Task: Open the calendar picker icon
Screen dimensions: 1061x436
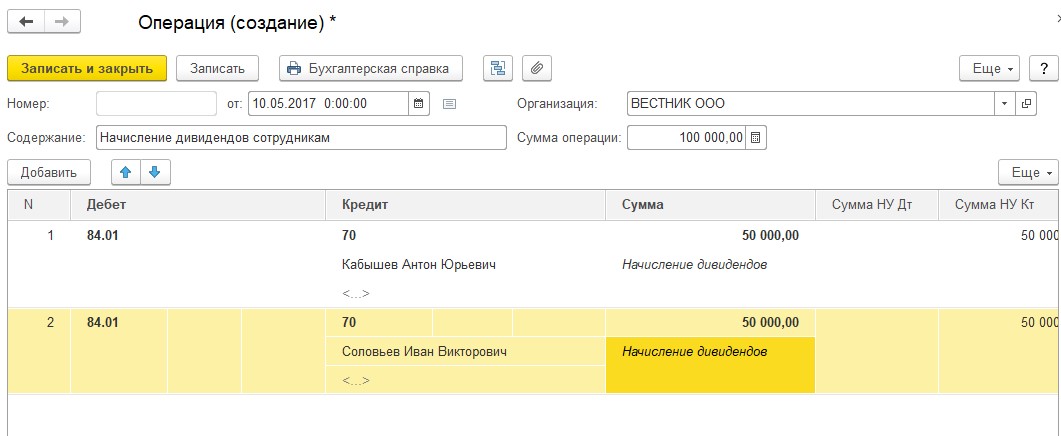Action: pos(419,104)
